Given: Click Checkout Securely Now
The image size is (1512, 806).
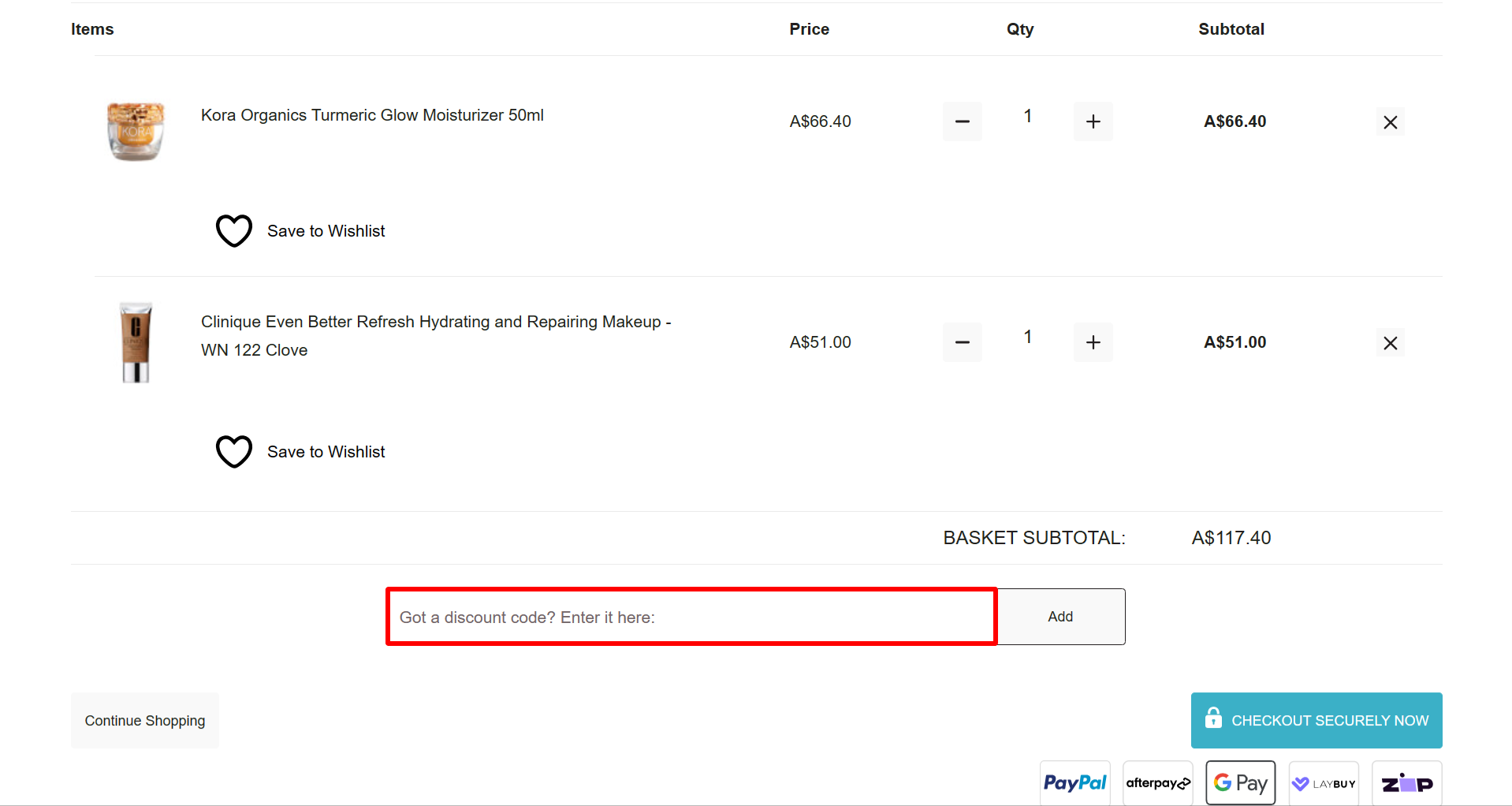Looking at the screenshot, I should click(1315, 720).
